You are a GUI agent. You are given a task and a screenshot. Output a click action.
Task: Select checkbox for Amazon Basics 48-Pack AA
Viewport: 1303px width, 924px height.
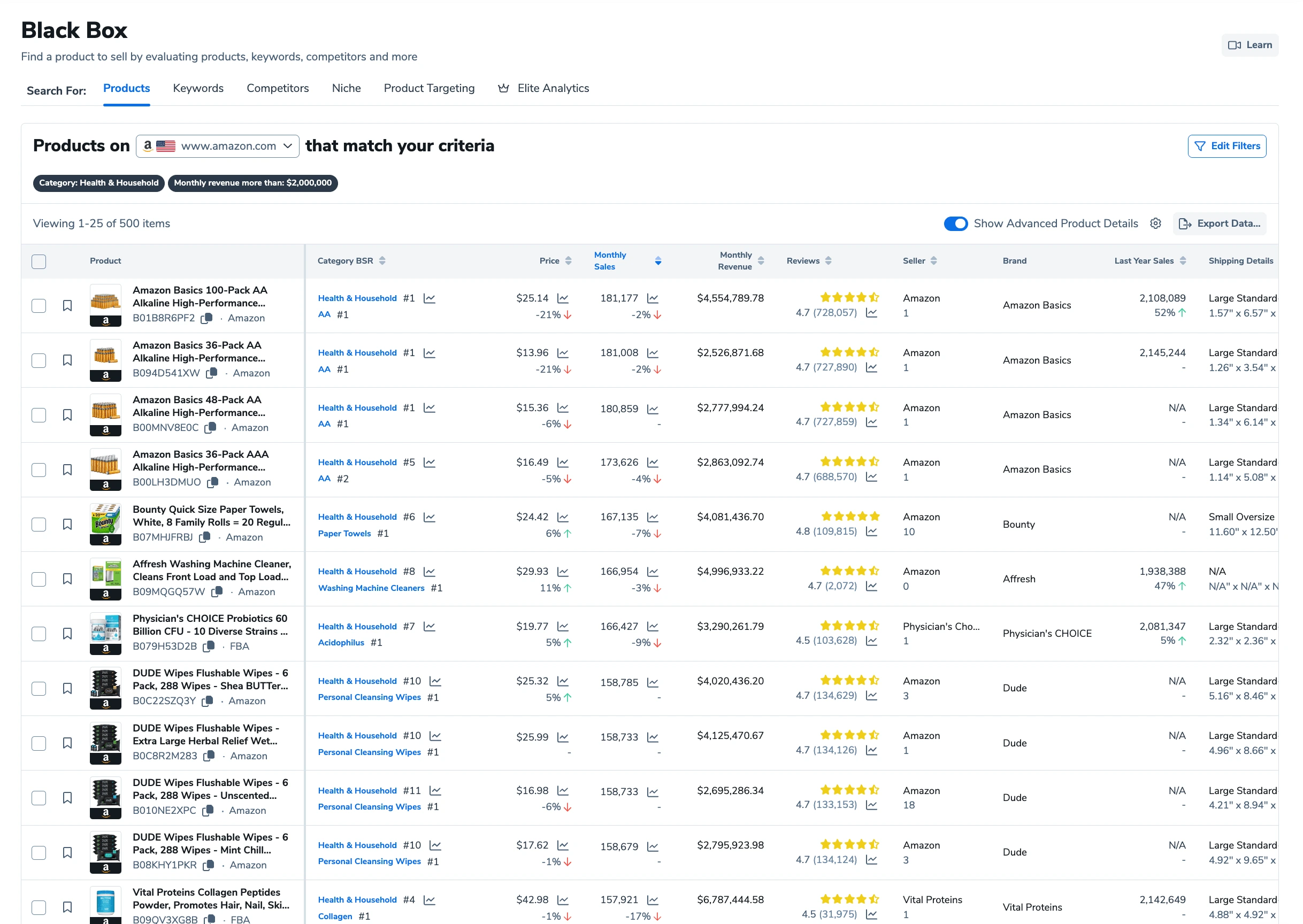point(39,415)
